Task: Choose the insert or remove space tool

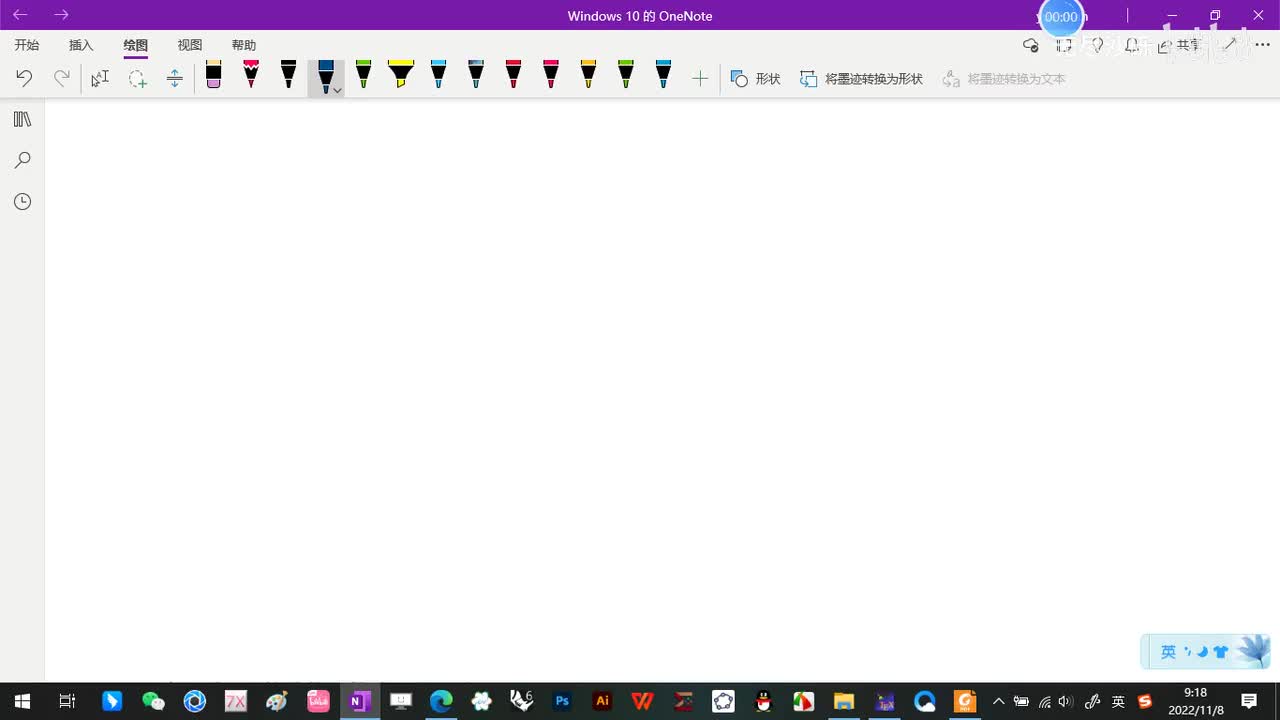Action: 175,78
